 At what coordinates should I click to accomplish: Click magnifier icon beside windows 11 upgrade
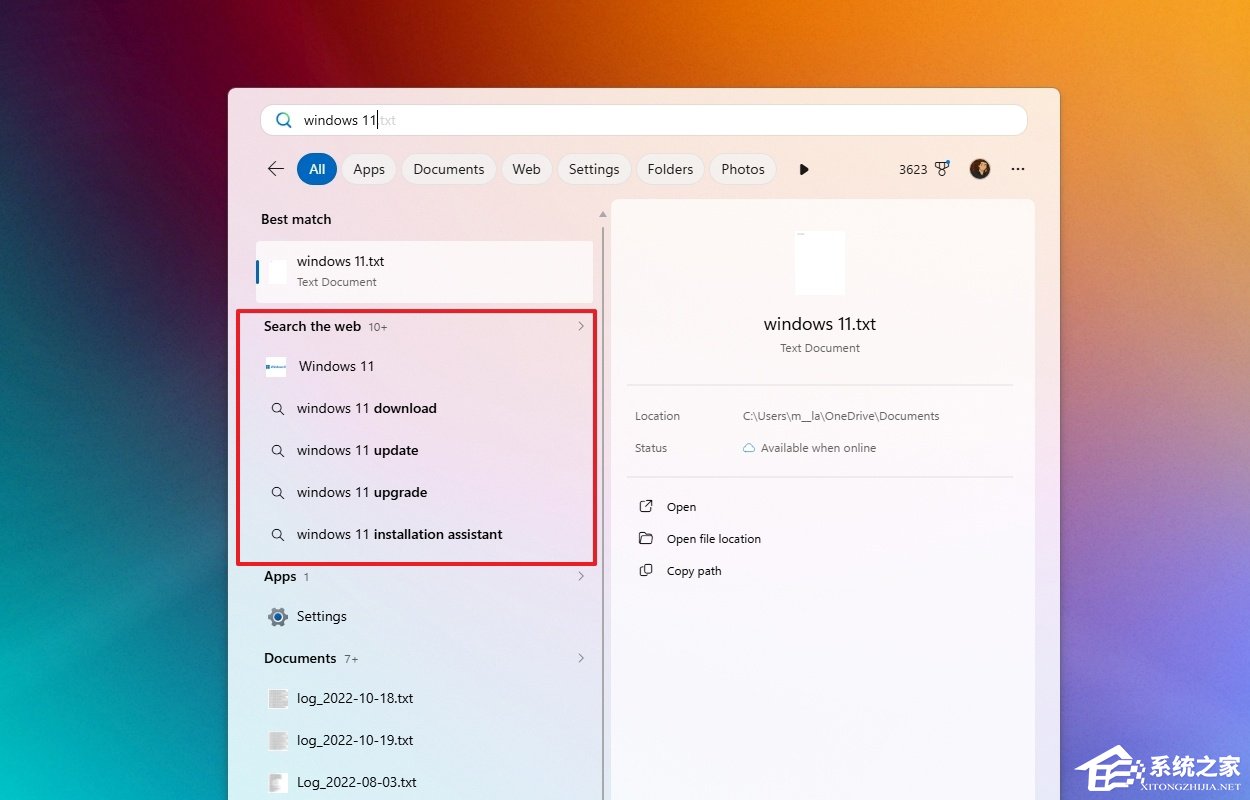click(x=278, y=493)
